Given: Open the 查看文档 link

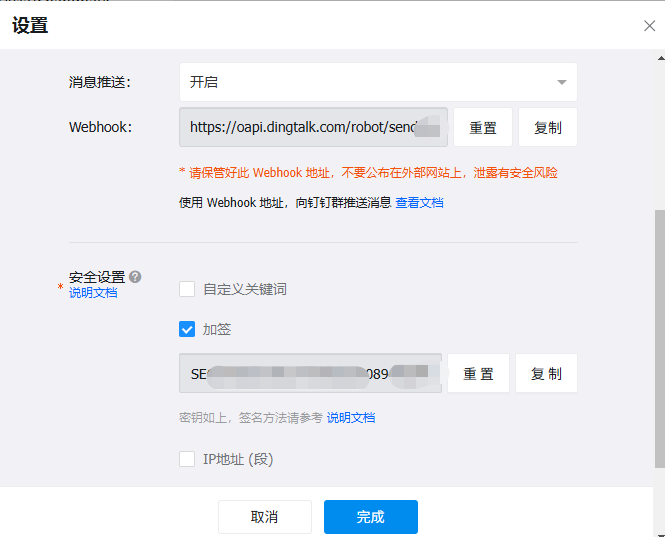Looking at the screenshot, I should (x=419, y=202).
